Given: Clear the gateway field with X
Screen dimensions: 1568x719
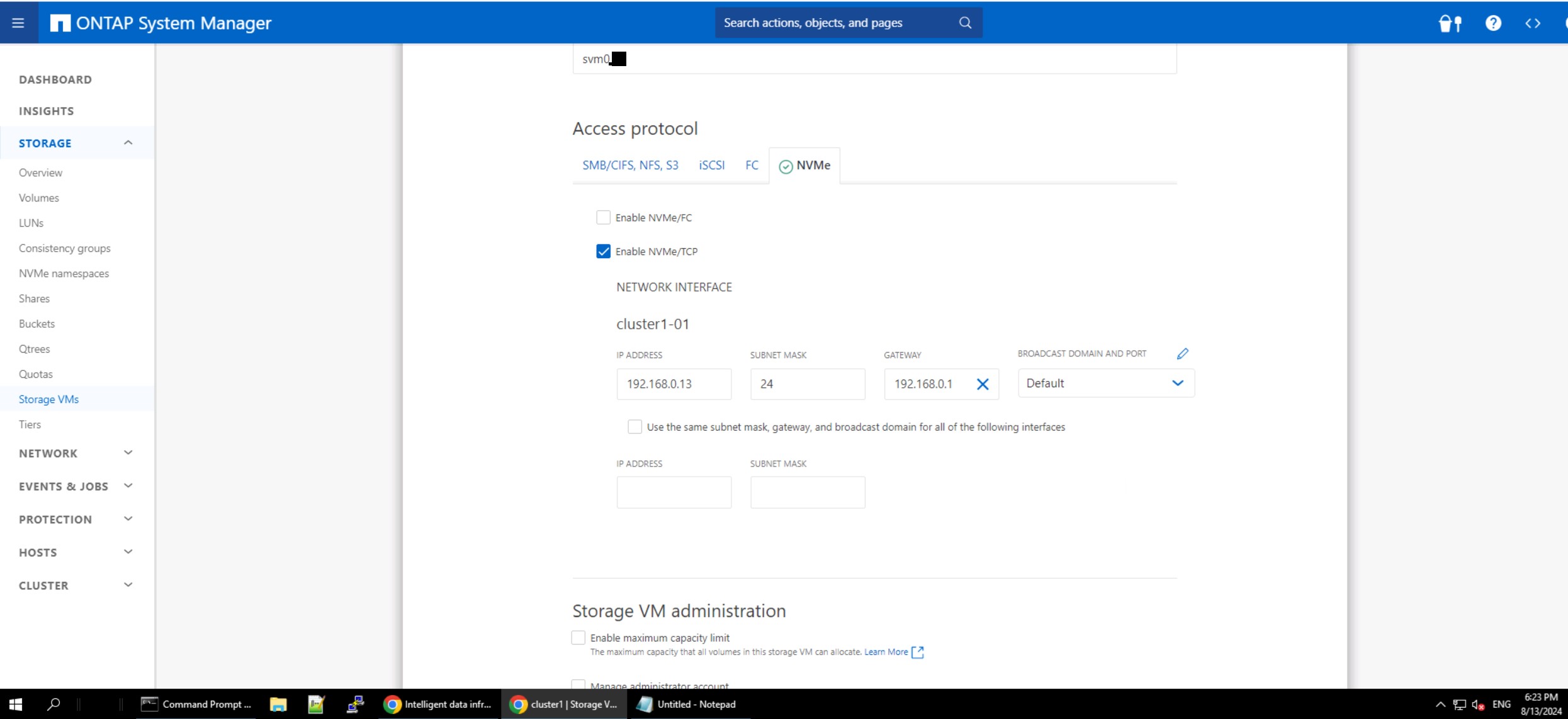Looking at the screenshot, I should click(982, 384).
